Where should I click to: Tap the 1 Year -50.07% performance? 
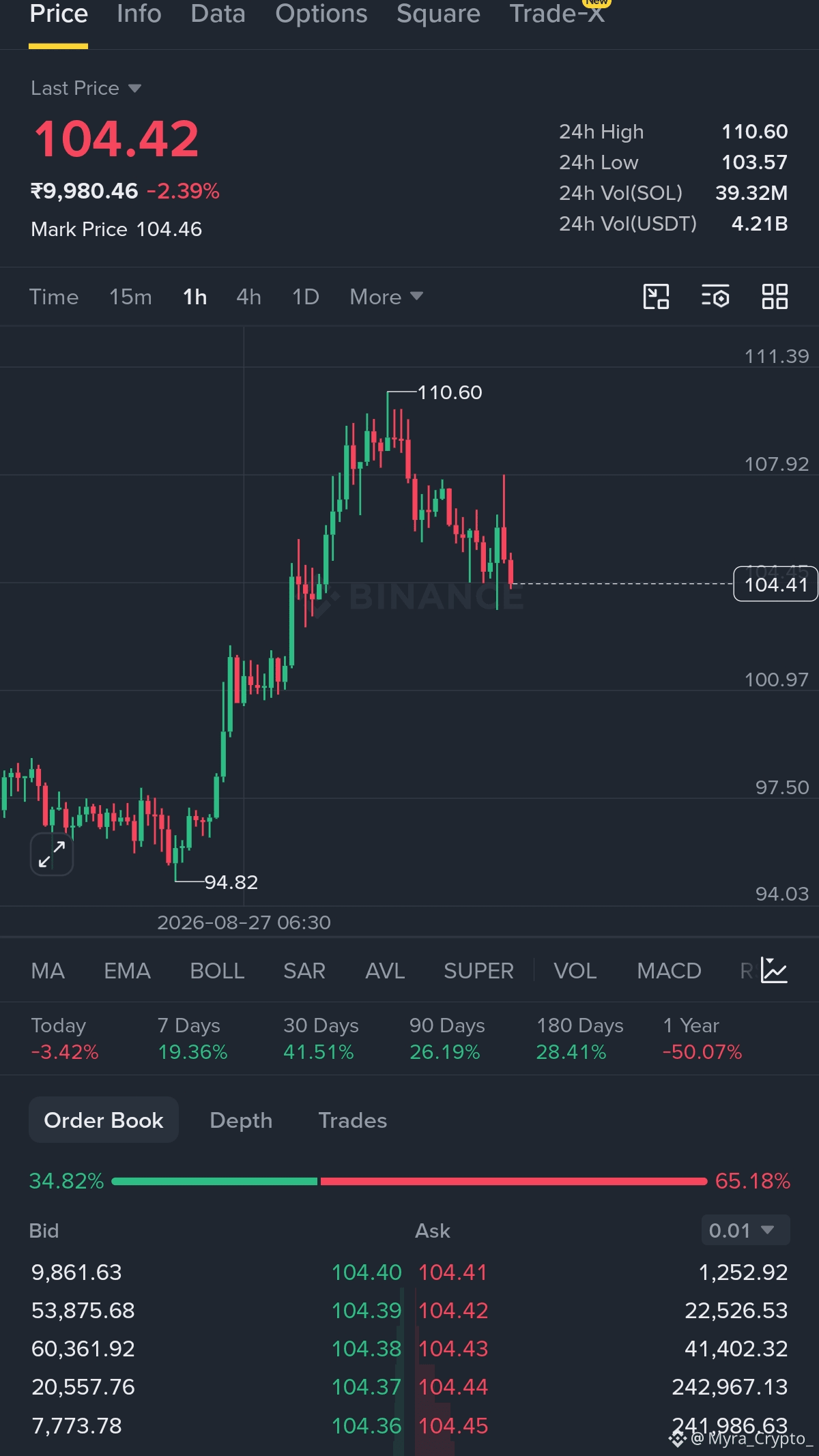point(702,1038)
